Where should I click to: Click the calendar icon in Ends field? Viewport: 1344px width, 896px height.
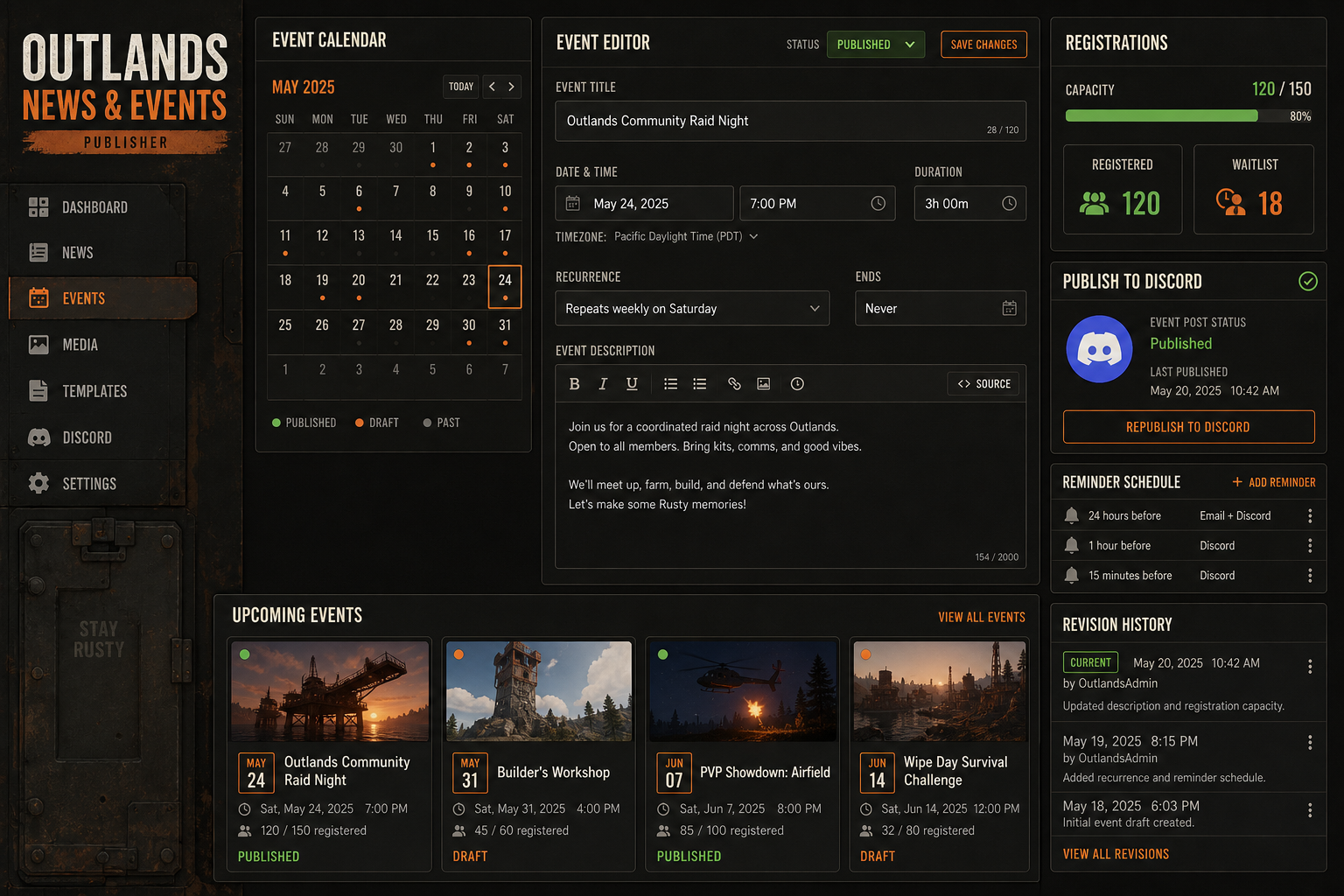pyautogui.click(x=1010, y=309)
